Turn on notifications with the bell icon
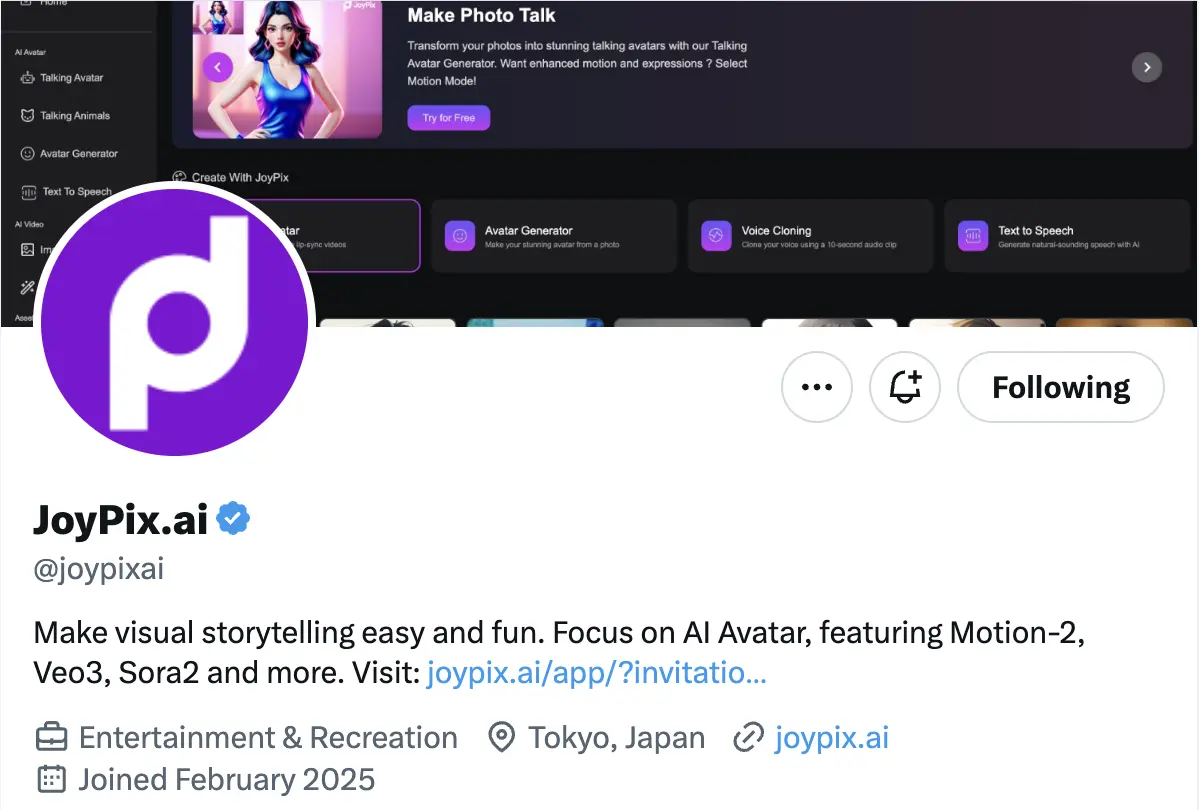Image resolution: width=1200 pixels, height=810 pixels. [x=905, y=387]
